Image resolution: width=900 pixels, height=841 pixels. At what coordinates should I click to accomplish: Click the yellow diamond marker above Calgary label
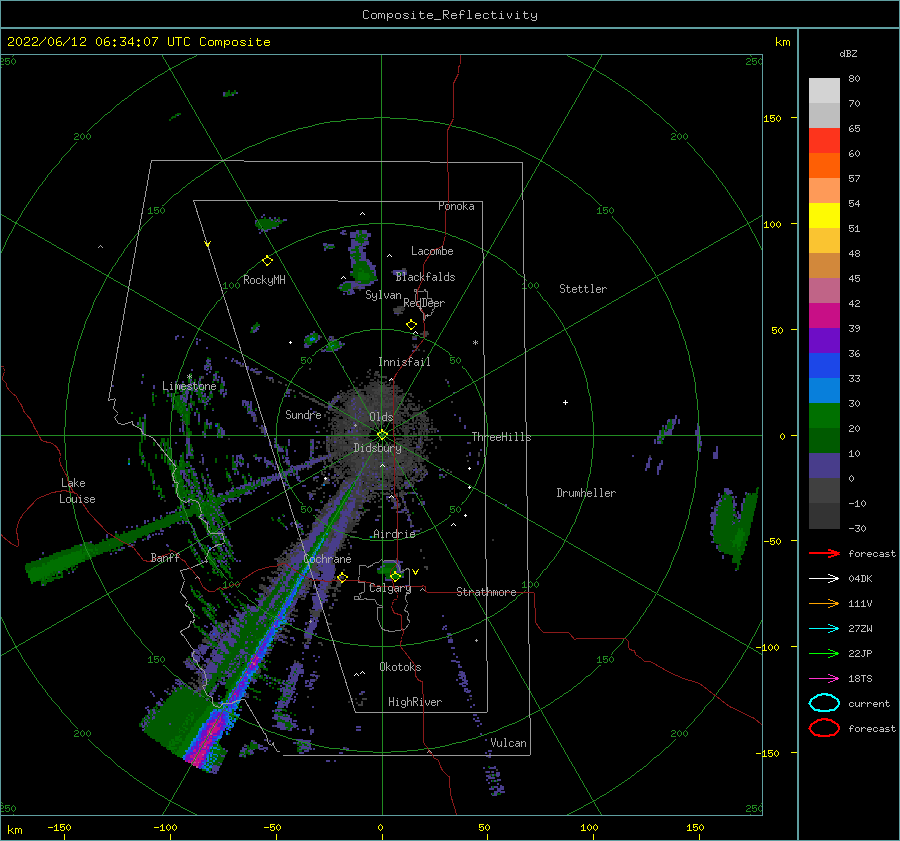point(395,576)
